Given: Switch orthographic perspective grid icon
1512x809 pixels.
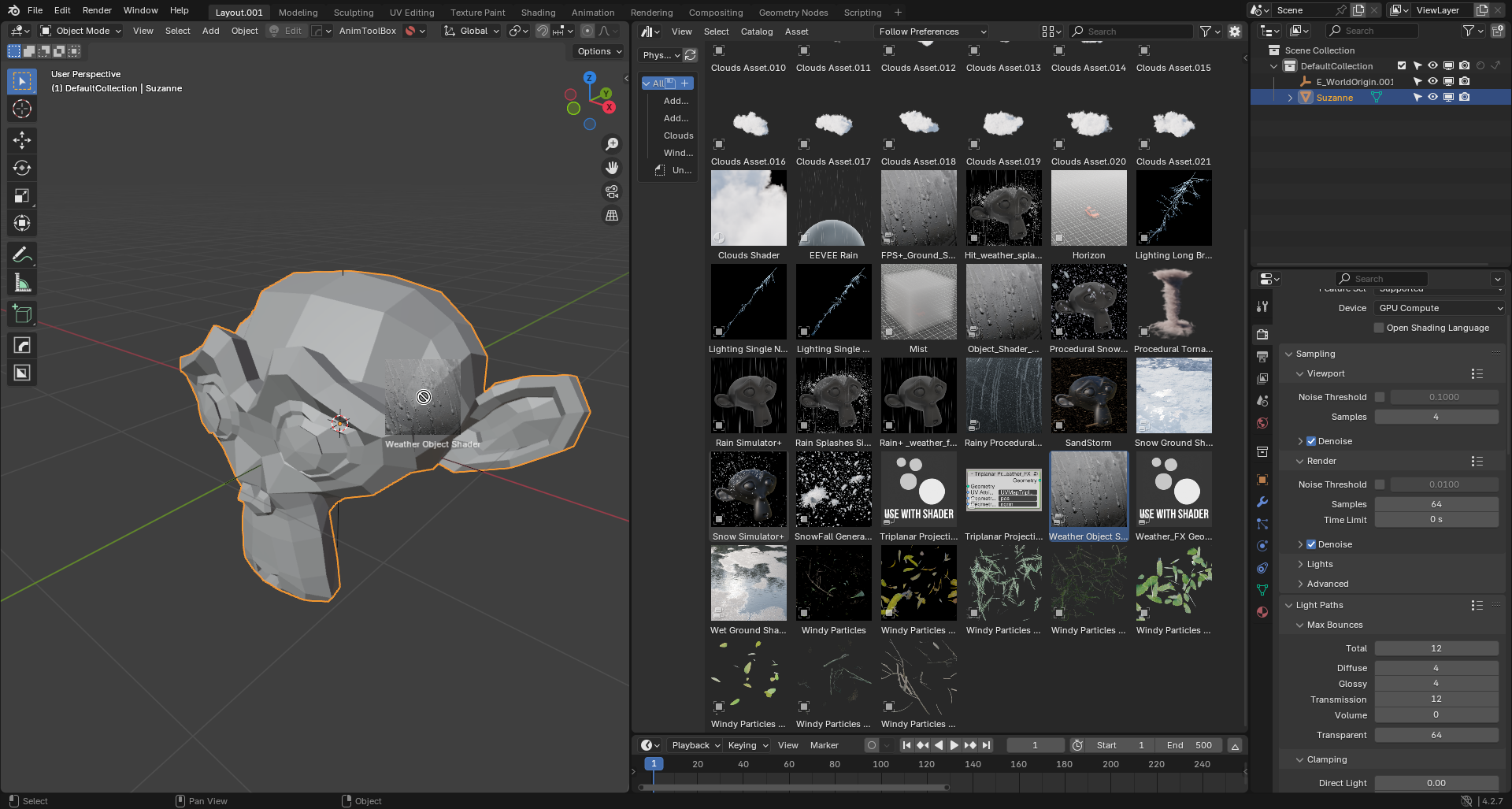Looking at the screenshot, I should pos(612,215).
